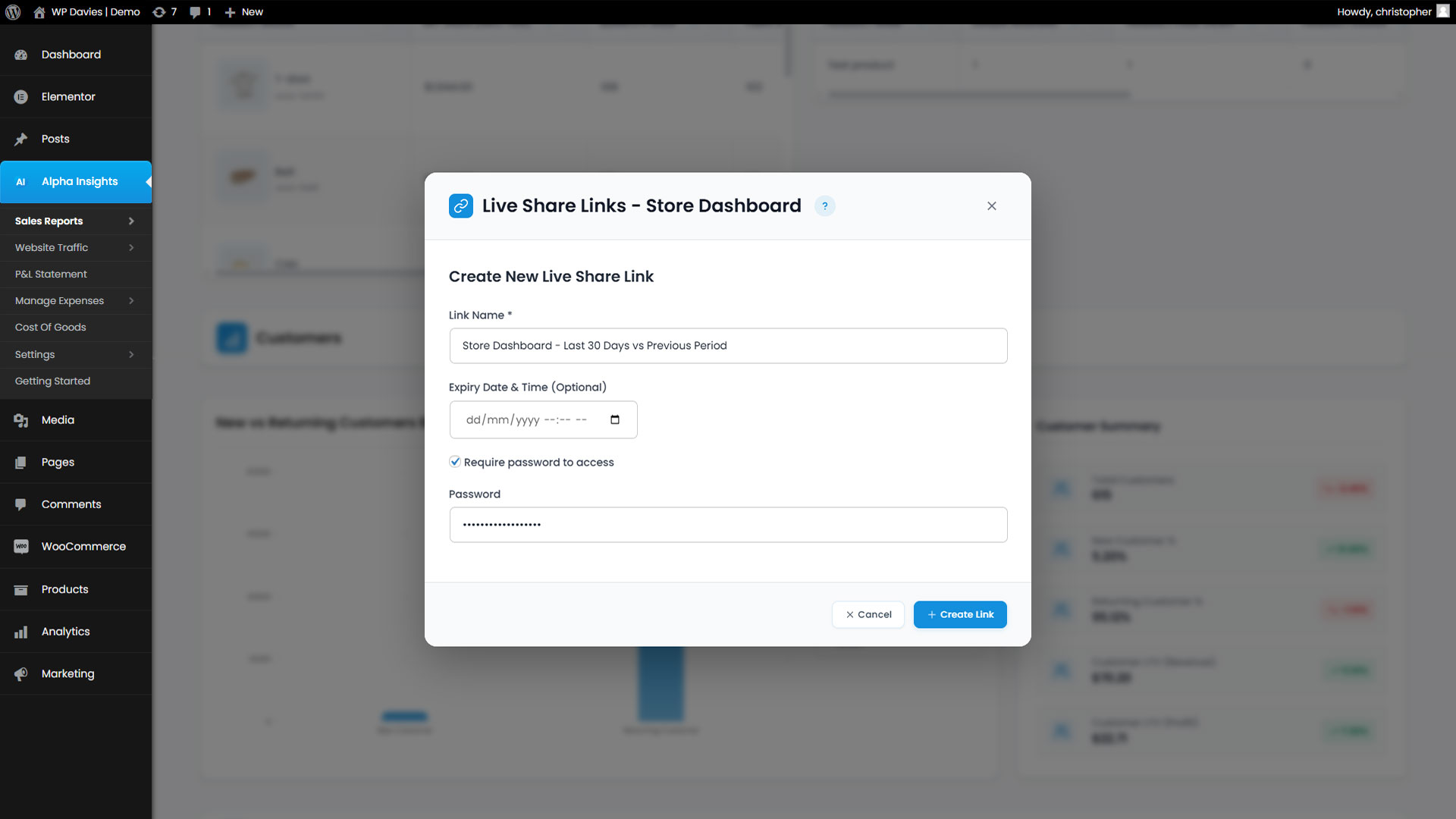Open Elementor from sidebar
Screen dimensions: 1456x819
click(x=68, y=97)
